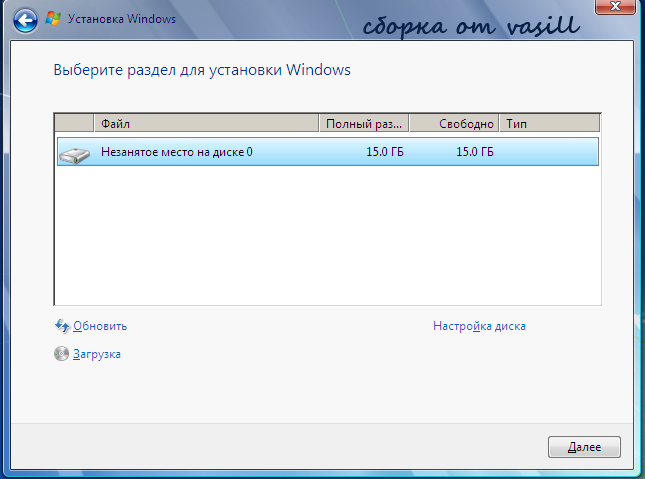
Task: Click the 15.0 ГБ total size value
Action: pyautogui.click(x=385, y=152)
